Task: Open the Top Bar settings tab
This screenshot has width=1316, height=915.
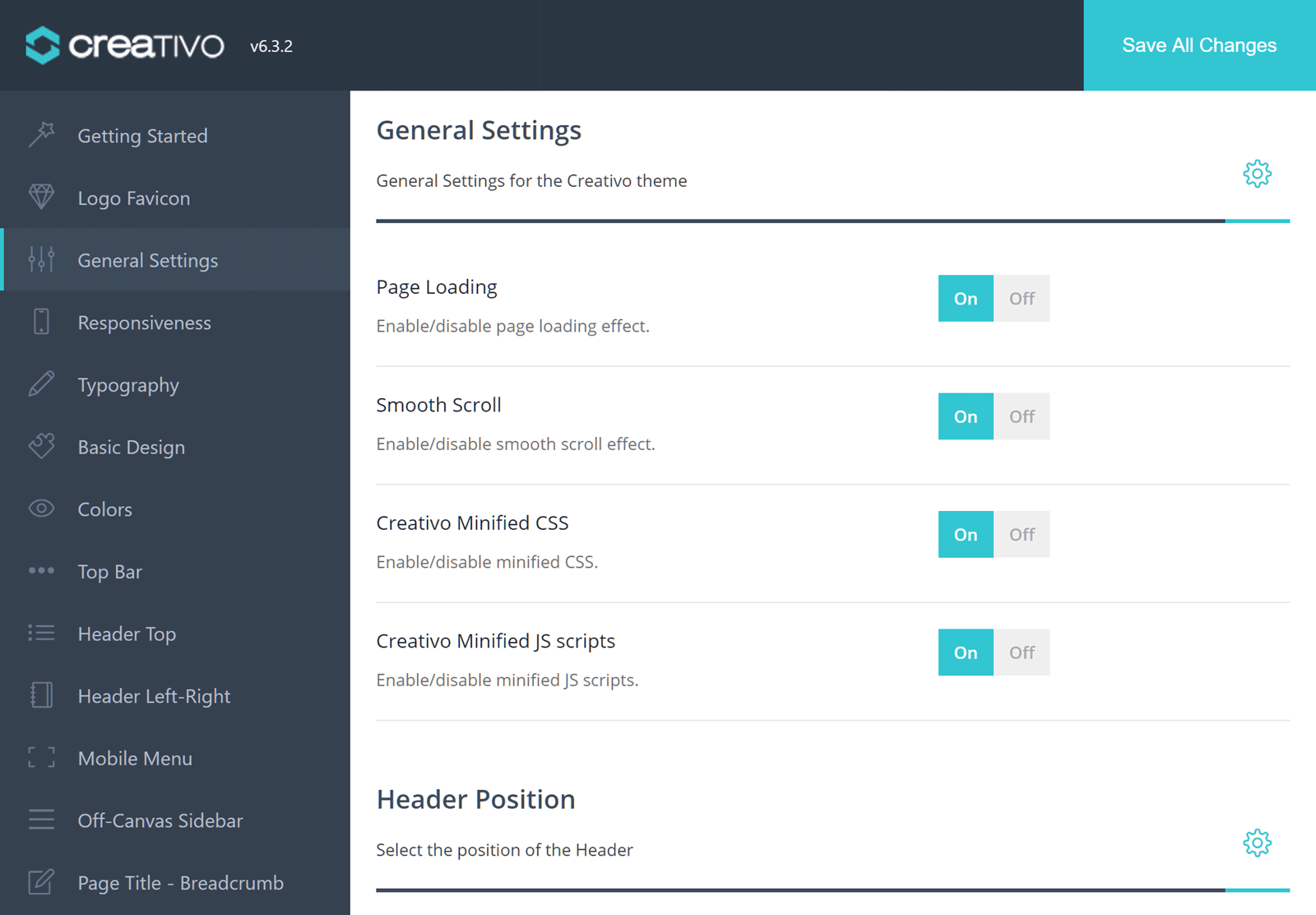Action: pyautogui.click(x=110, y=572)
